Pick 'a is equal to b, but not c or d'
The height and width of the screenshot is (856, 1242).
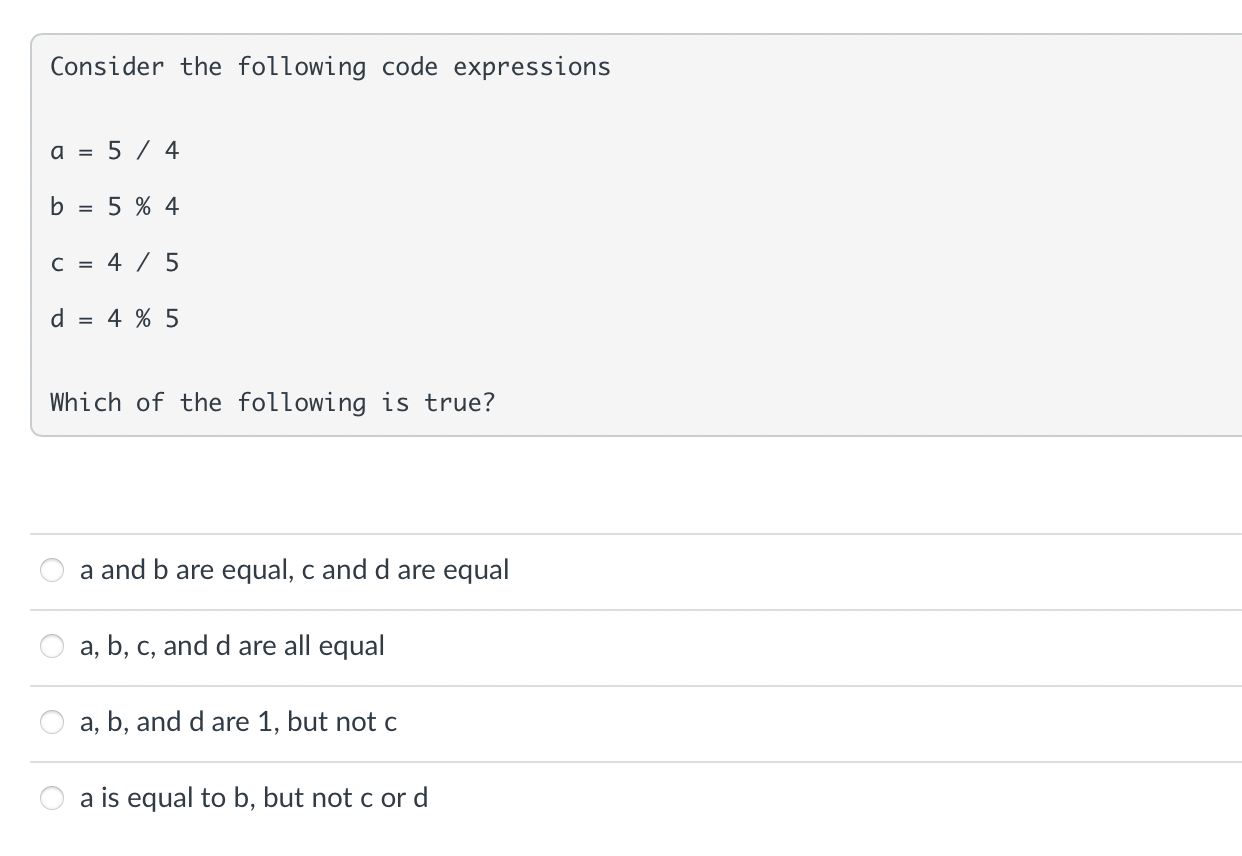pos(52,798)
